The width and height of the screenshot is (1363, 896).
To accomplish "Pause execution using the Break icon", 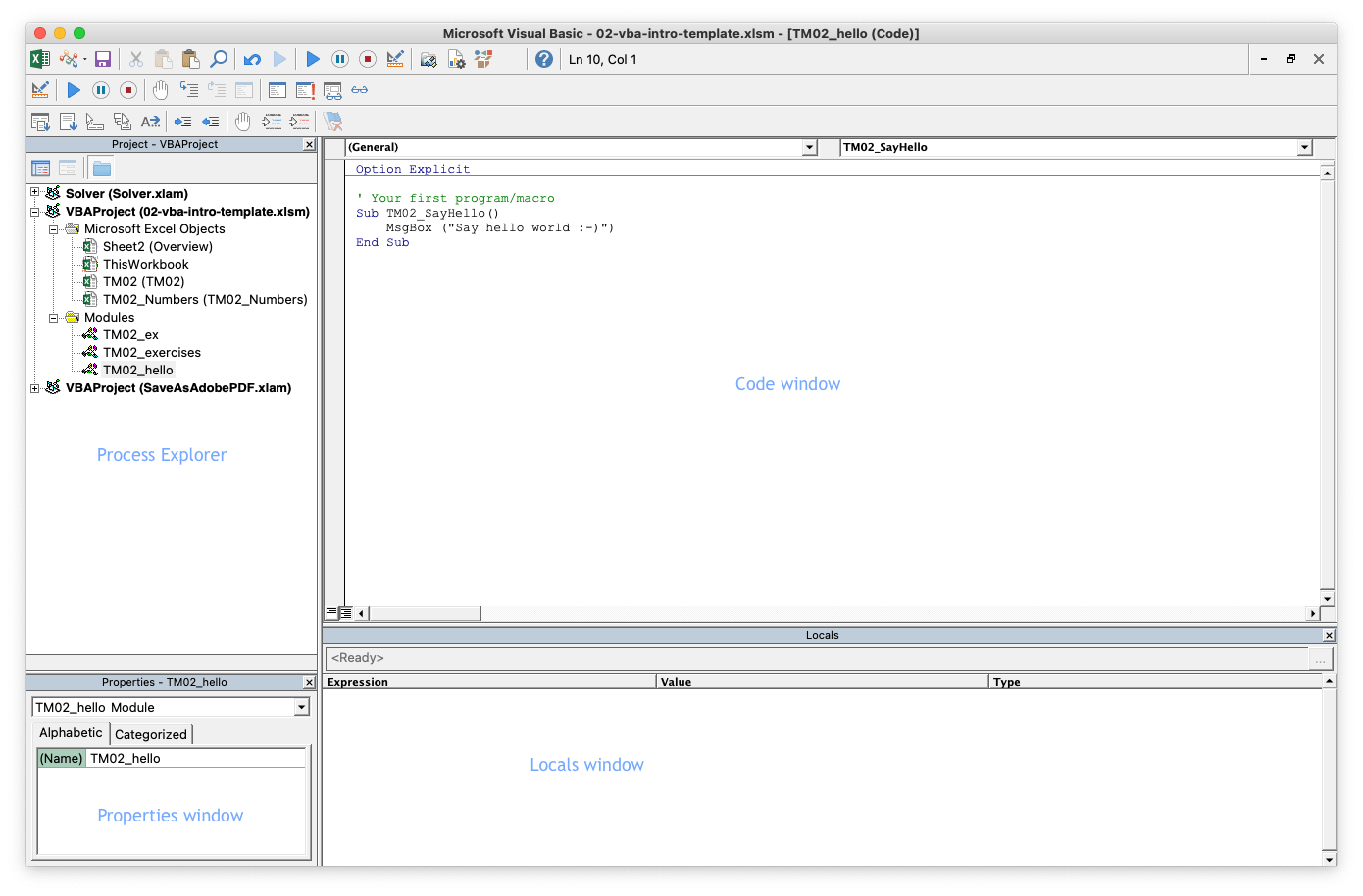I will coord(340,59).
